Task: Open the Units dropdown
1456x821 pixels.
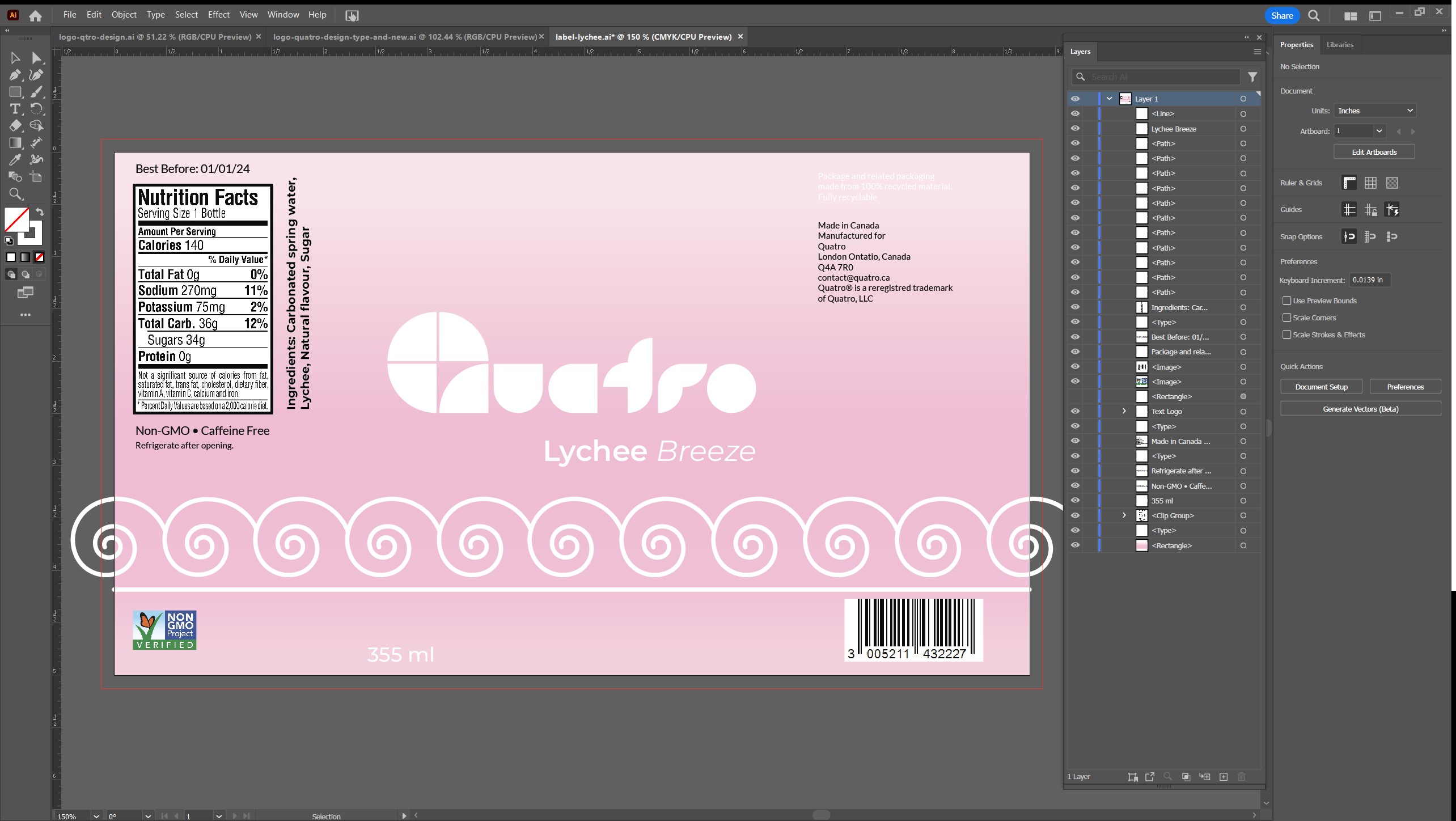Action: click(x=1375, y=111)
